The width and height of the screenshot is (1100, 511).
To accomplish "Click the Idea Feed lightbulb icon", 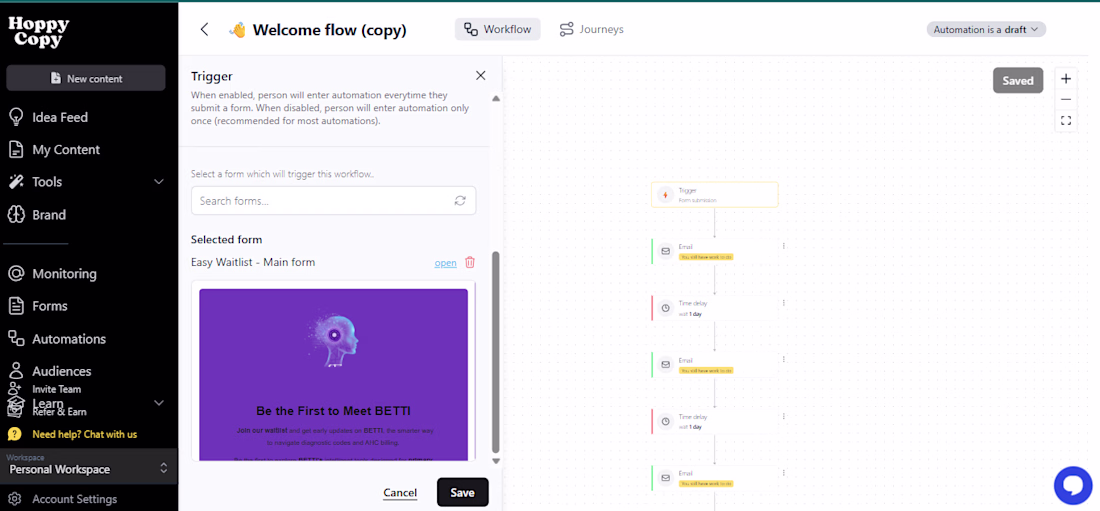I will [16, 117].
